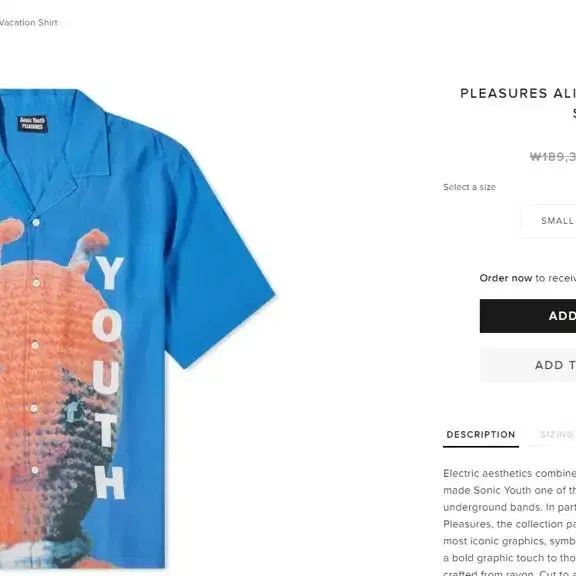Open the Vacation Shirt breadcrumb link
Screen dimensions: 576x576
point(28,22)
